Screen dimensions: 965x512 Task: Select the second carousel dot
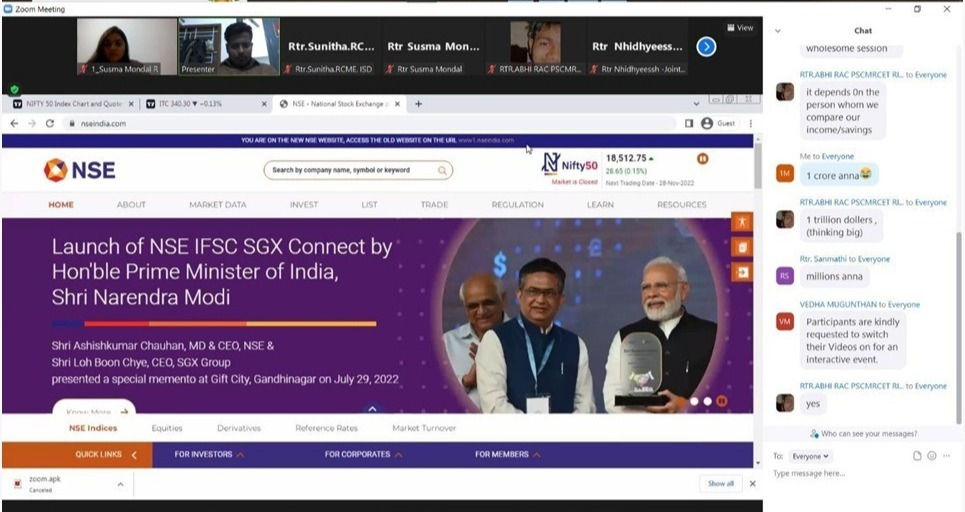point(694,401)
